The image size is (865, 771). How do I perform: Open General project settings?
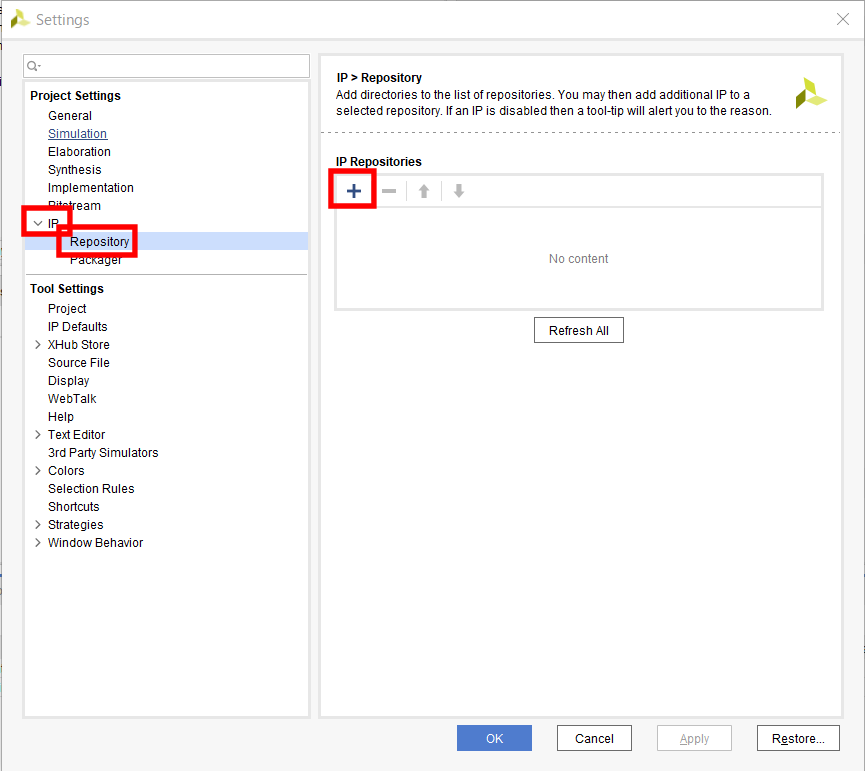coord(70,116)
